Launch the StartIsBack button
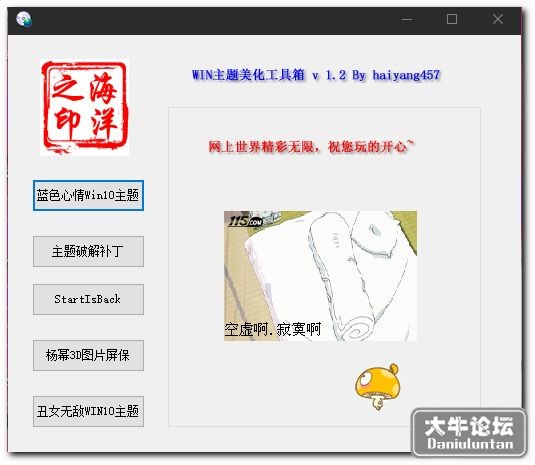 (88, 299)
